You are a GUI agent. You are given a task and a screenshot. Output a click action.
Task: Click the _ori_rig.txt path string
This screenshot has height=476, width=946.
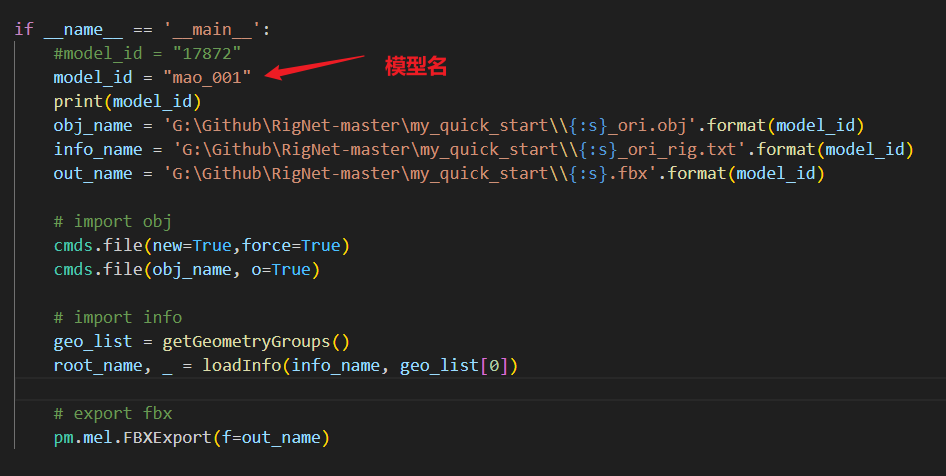click(459, 150)
